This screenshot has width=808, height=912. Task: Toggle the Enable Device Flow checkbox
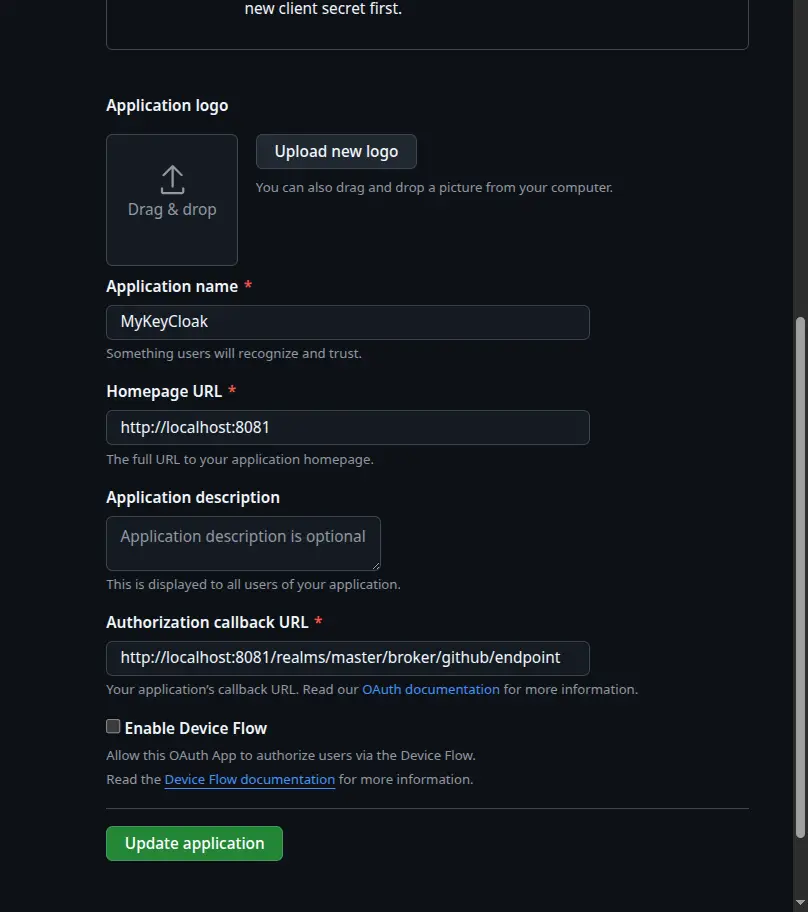(x=113, y=726)
